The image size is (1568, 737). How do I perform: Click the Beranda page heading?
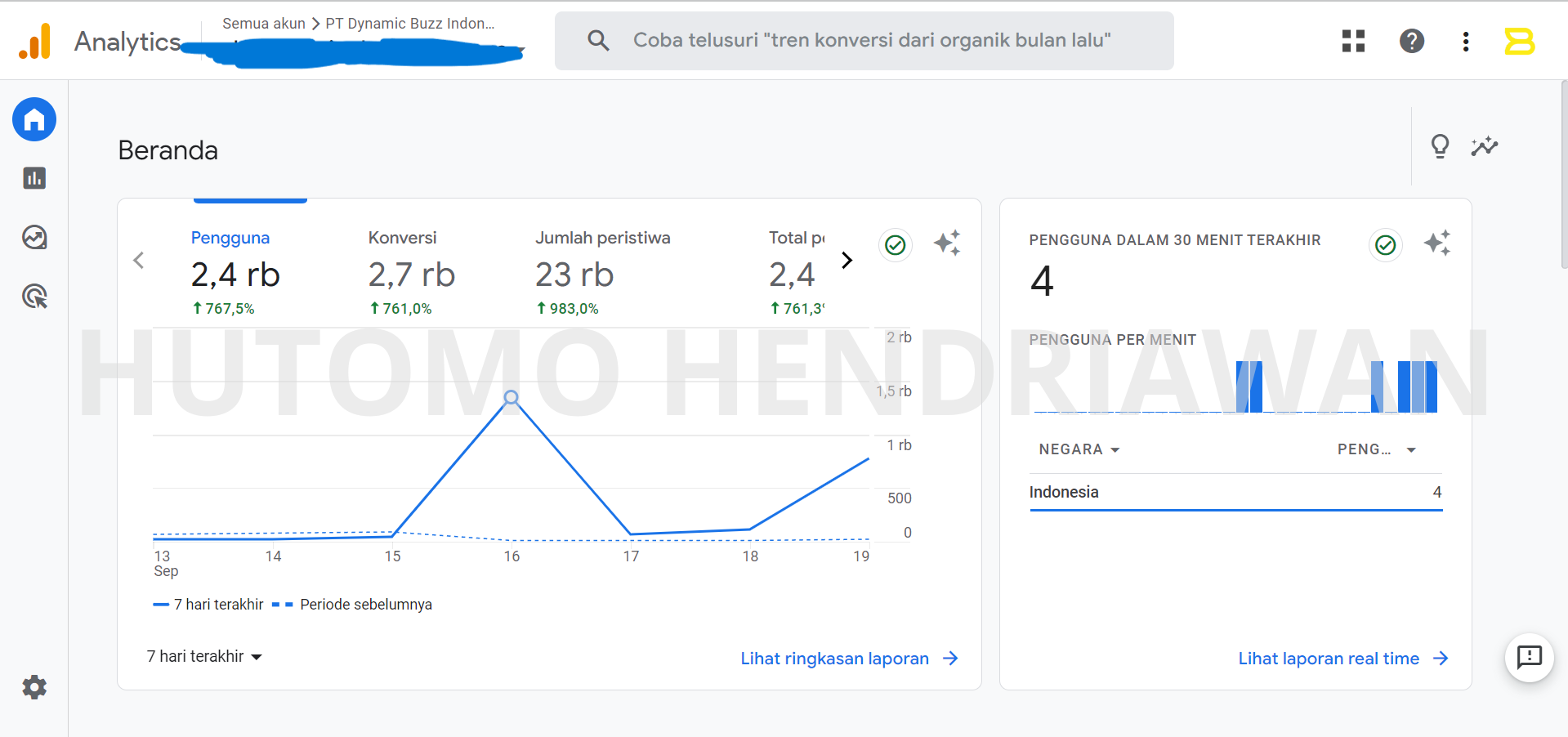(x=168, y=150)
